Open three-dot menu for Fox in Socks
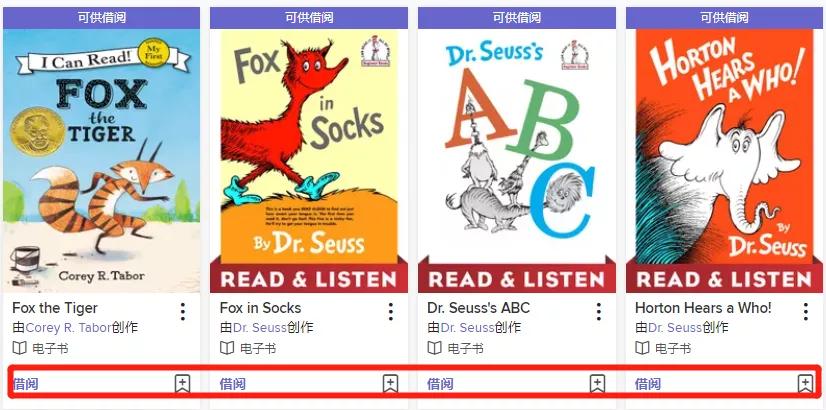Image resolution: width=826 pixels, height=410 pixels. coord(390,311)
